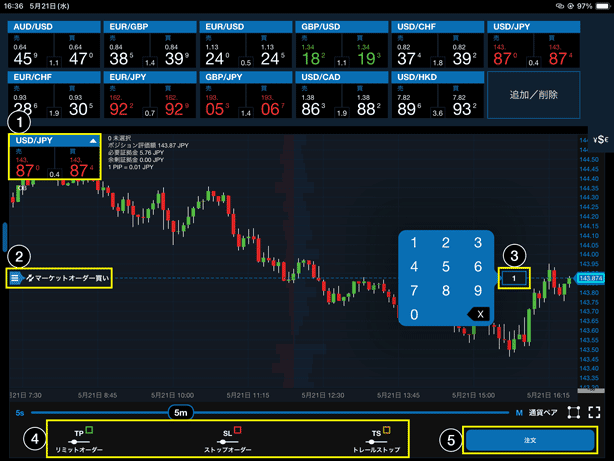Tap digit 2 on the numeric keypad
The height and width of the screenshot is (461, 614).
[446, 243]
